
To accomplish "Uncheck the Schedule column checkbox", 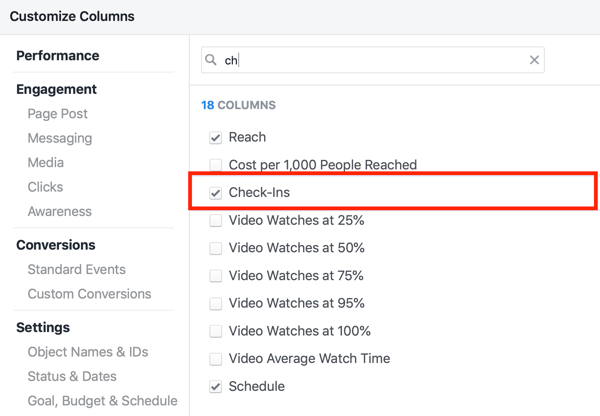I will point(215,387).
